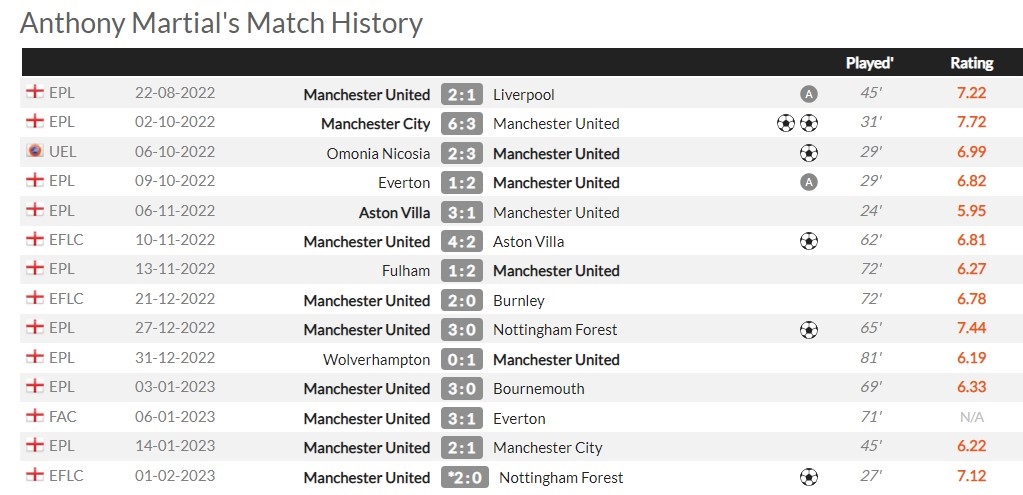Click the England flag beside FAC
The width and height of the screenshot is (1023, 495).
35,417
